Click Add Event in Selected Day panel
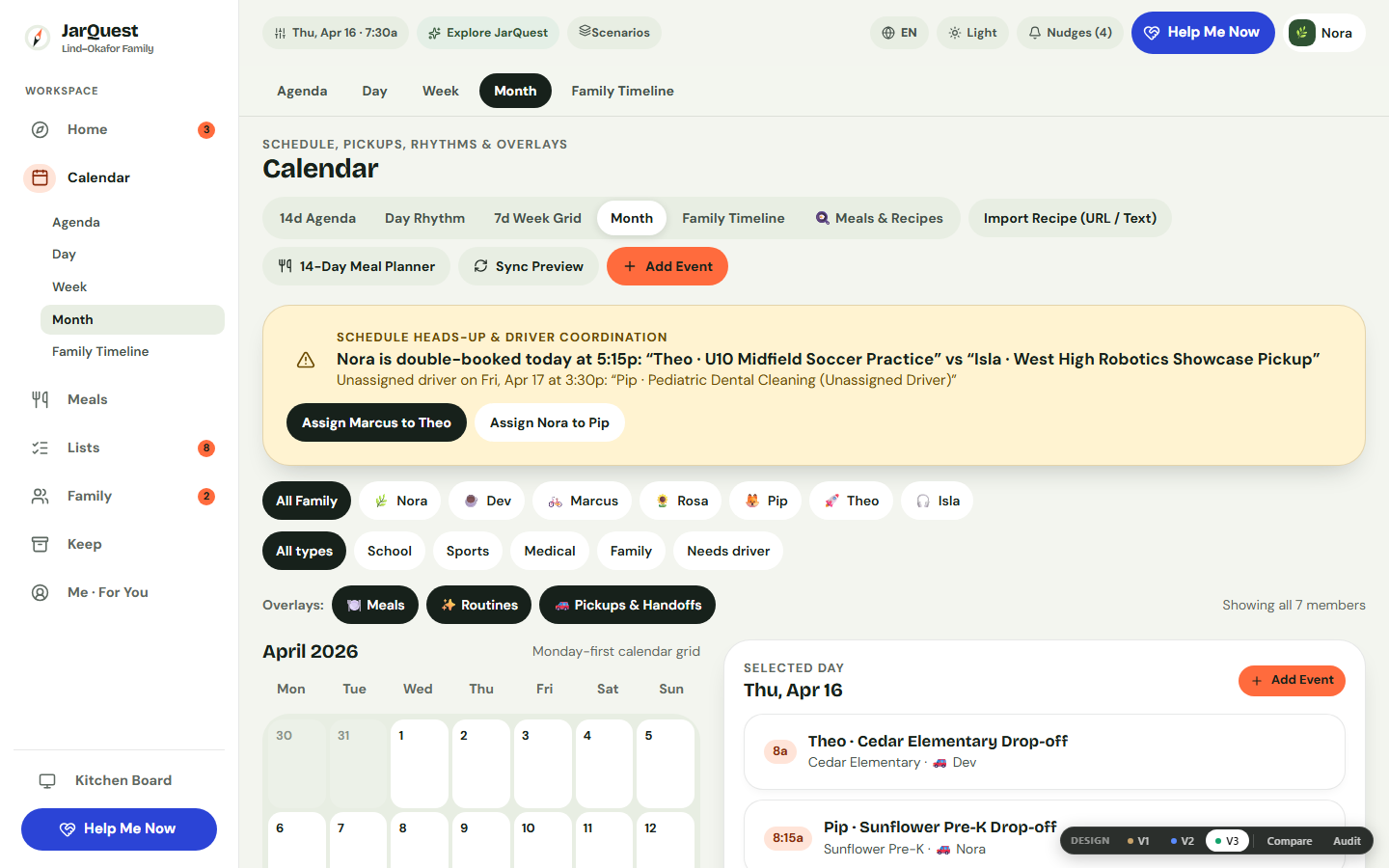Screen dimensions: 1389x868 [1292, 681]
